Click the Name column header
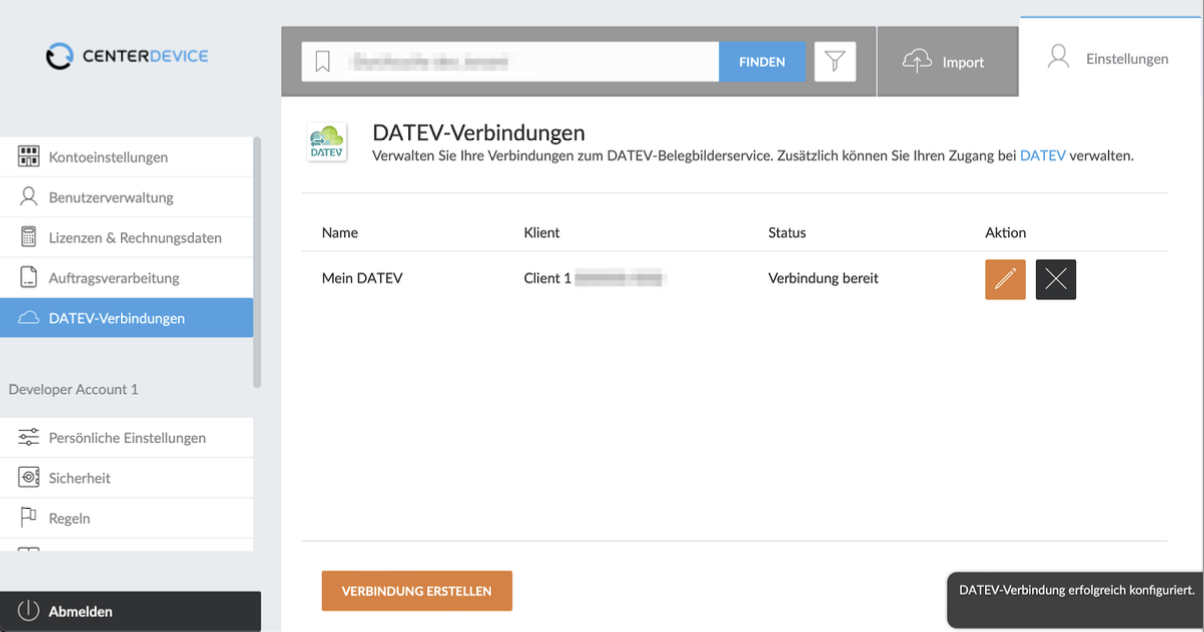The image size is (1204, 632). pos(340,232)
